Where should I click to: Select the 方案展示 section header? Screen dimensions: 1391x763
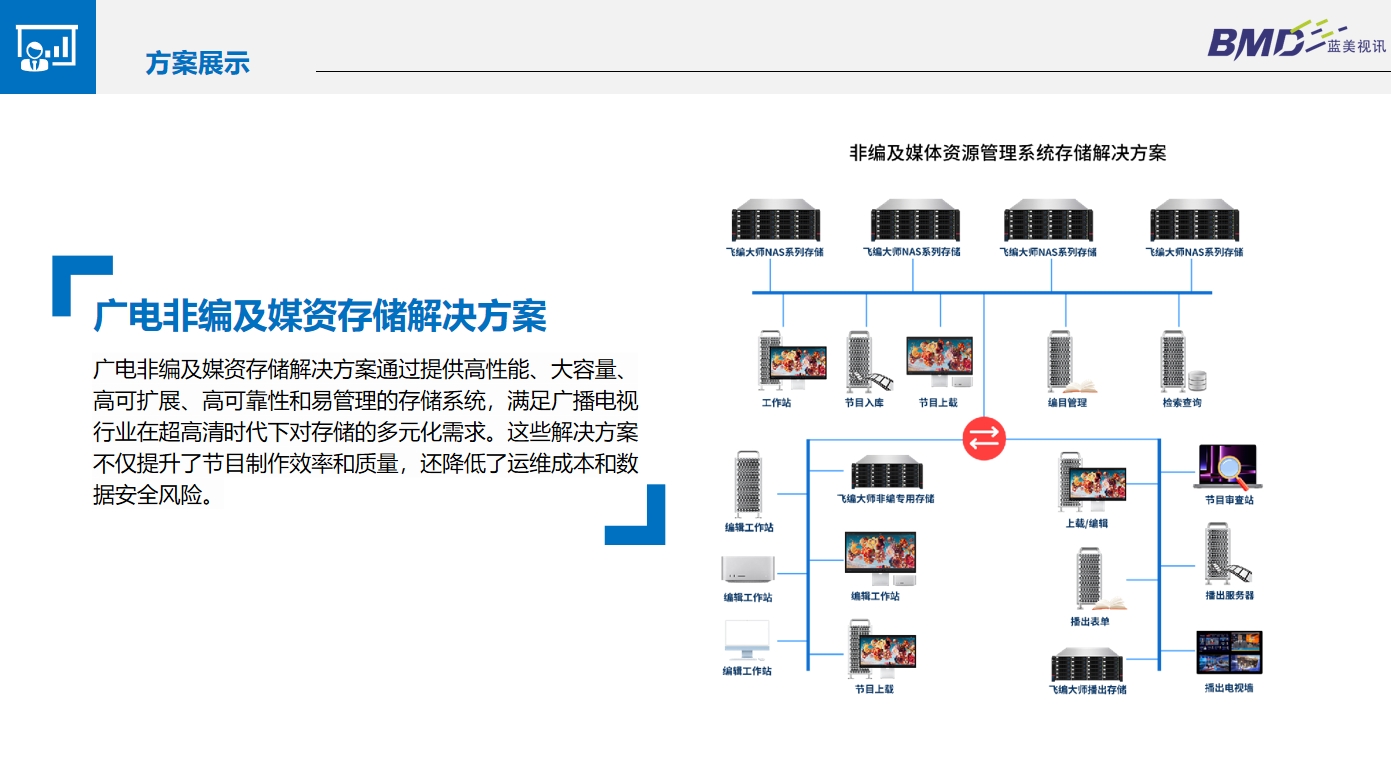pyautogui.click(x=197, y=62)
